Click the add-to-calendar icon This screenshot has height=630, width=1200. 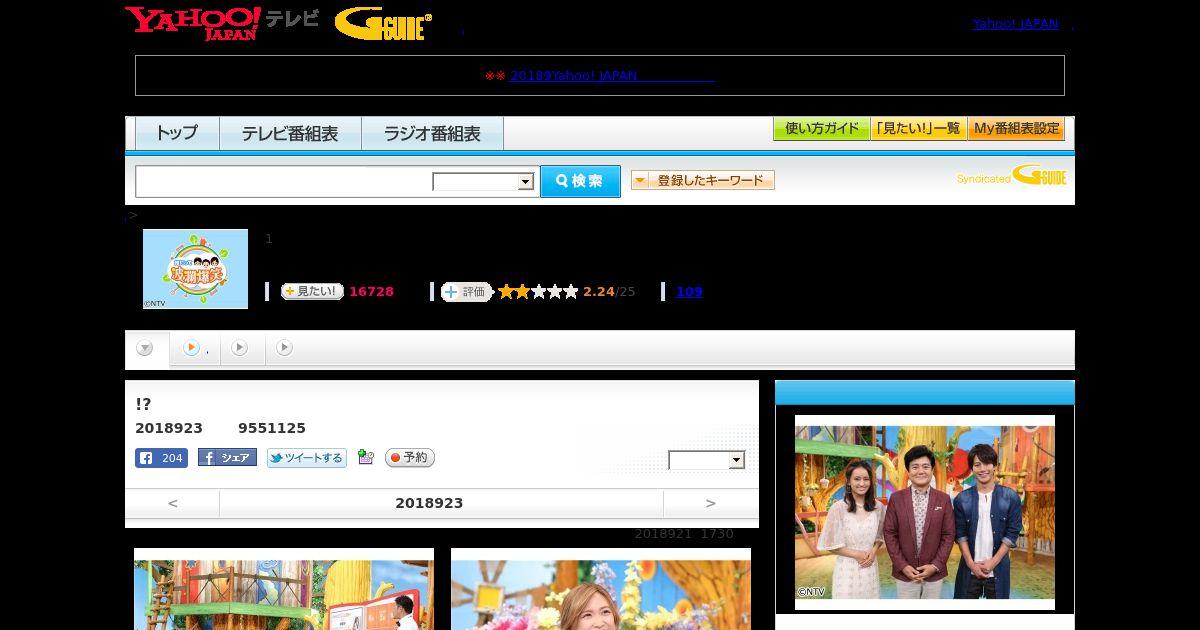click(366, 457)
